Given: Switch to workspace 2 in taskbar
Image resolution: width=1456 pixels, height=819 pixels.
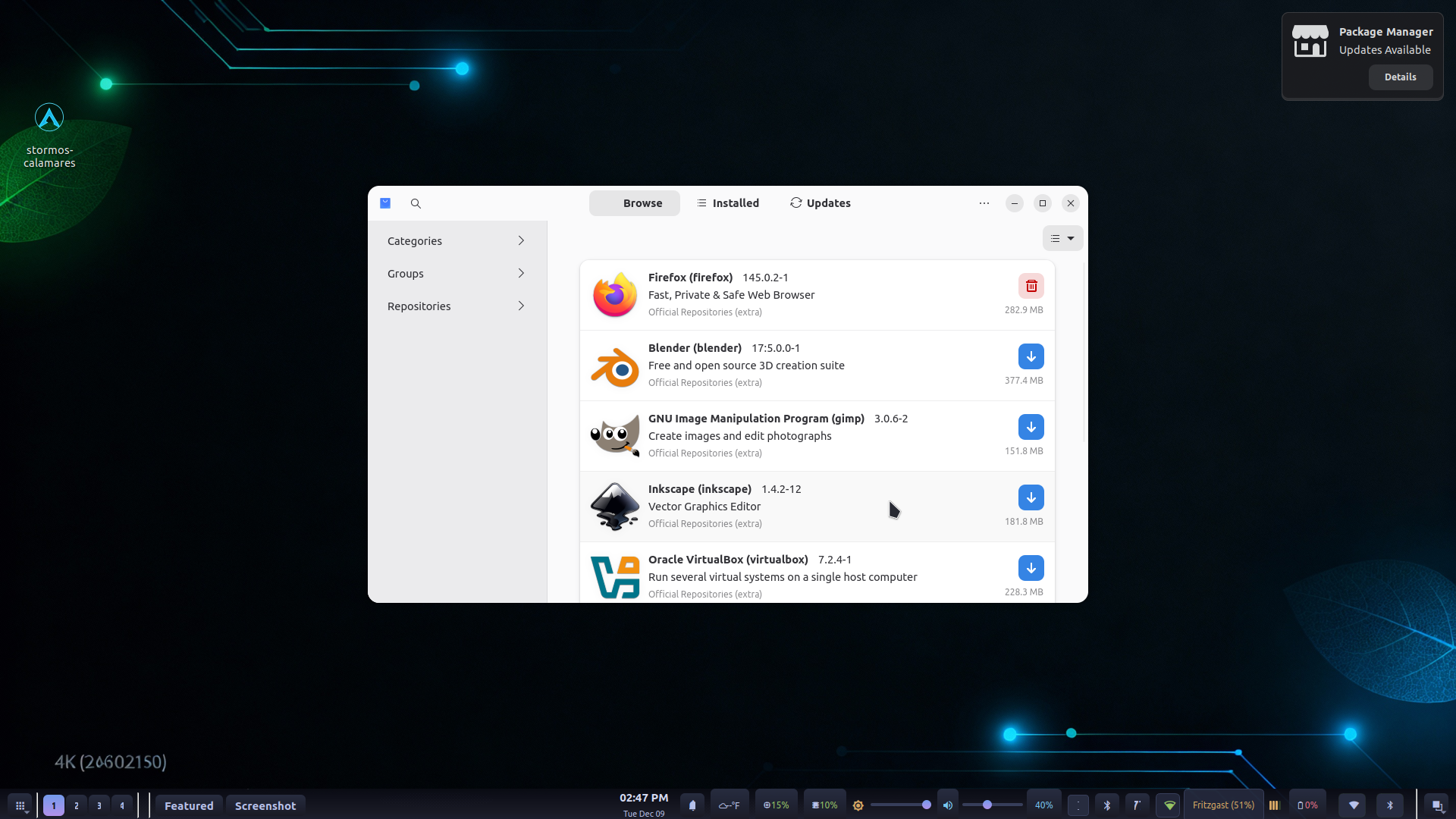Looking at the screenshot, I should 77,805.
